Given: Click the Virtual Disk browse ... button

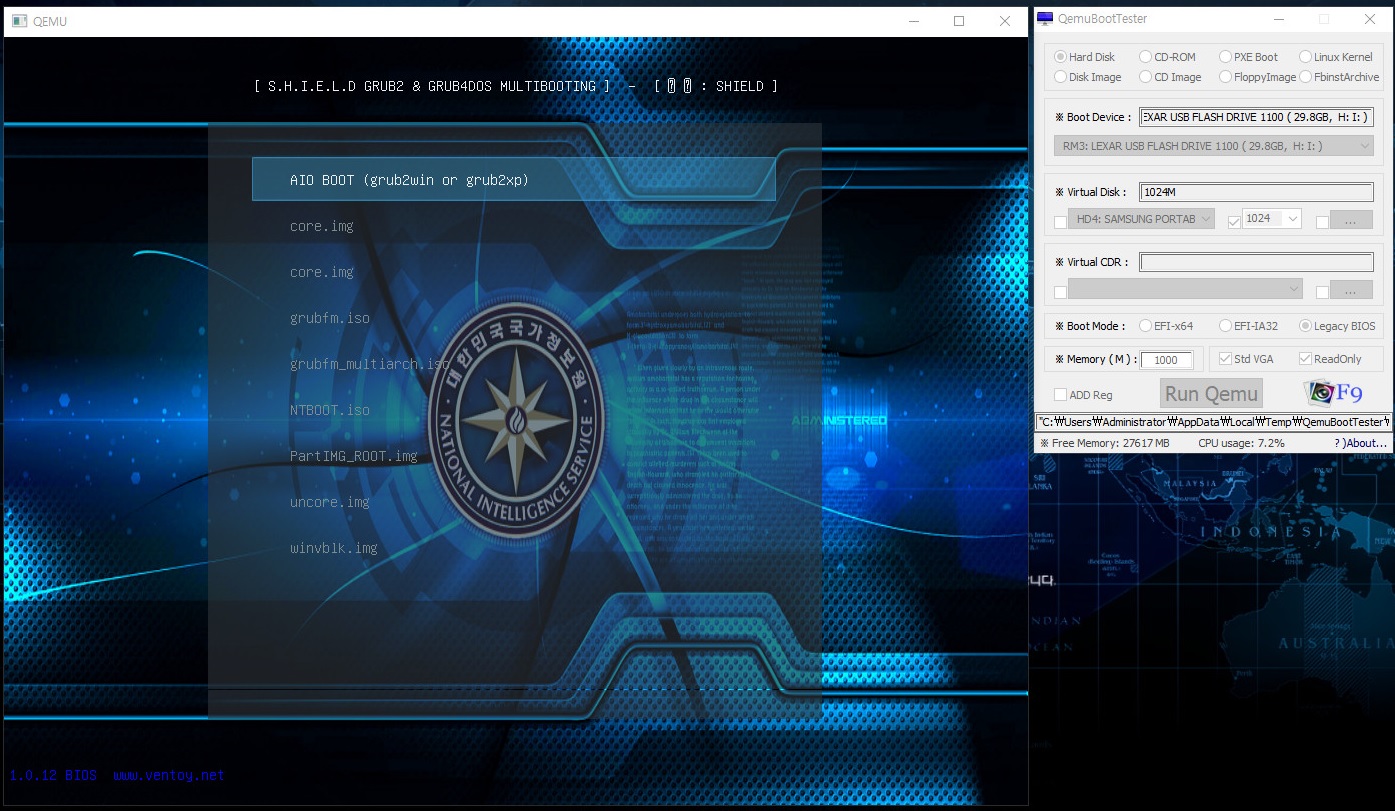Looking at the screenshot, I should click(x=1352, y=220).
